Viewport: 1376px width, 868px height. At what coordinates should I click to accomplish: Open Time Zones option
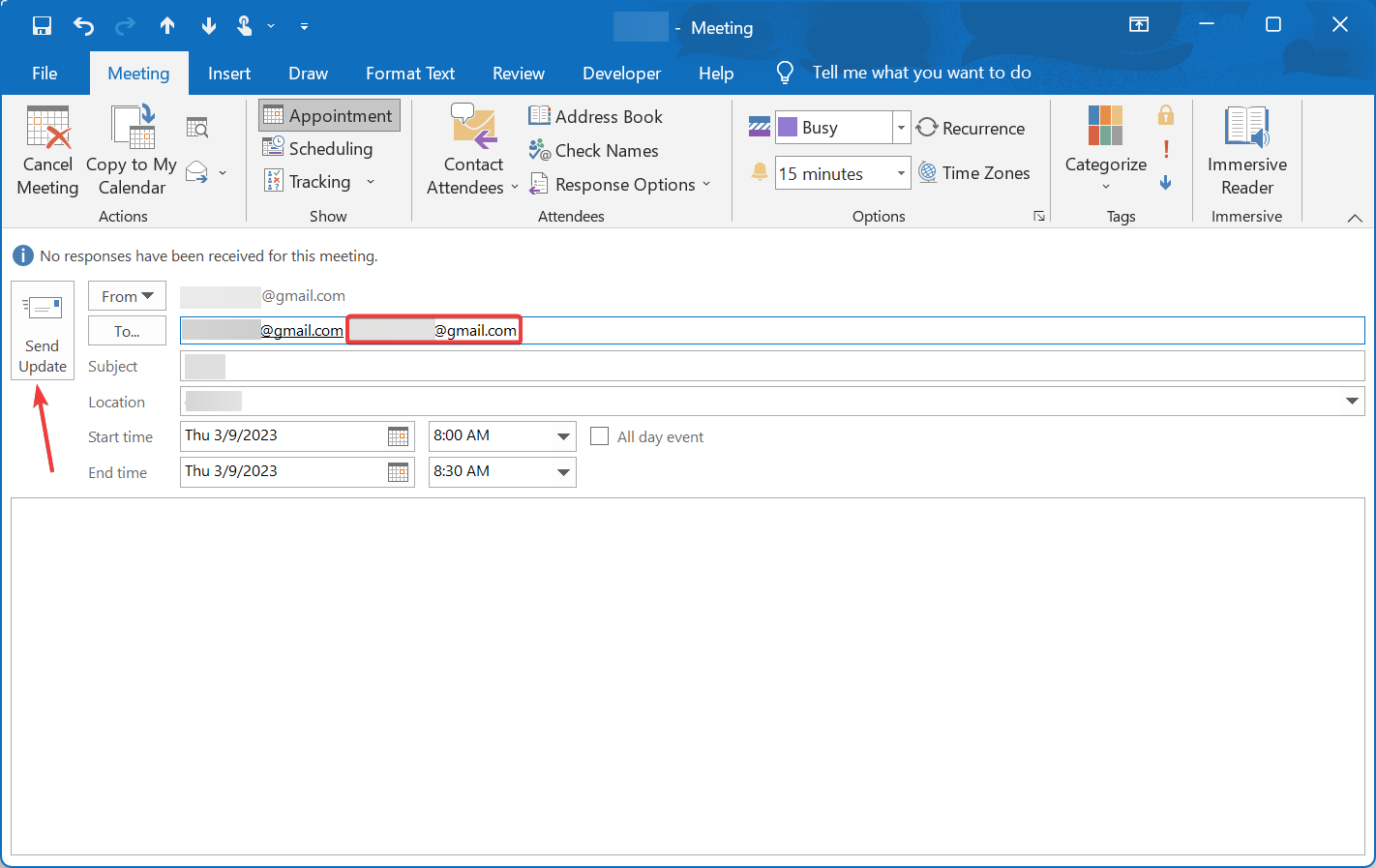point(974,173)
